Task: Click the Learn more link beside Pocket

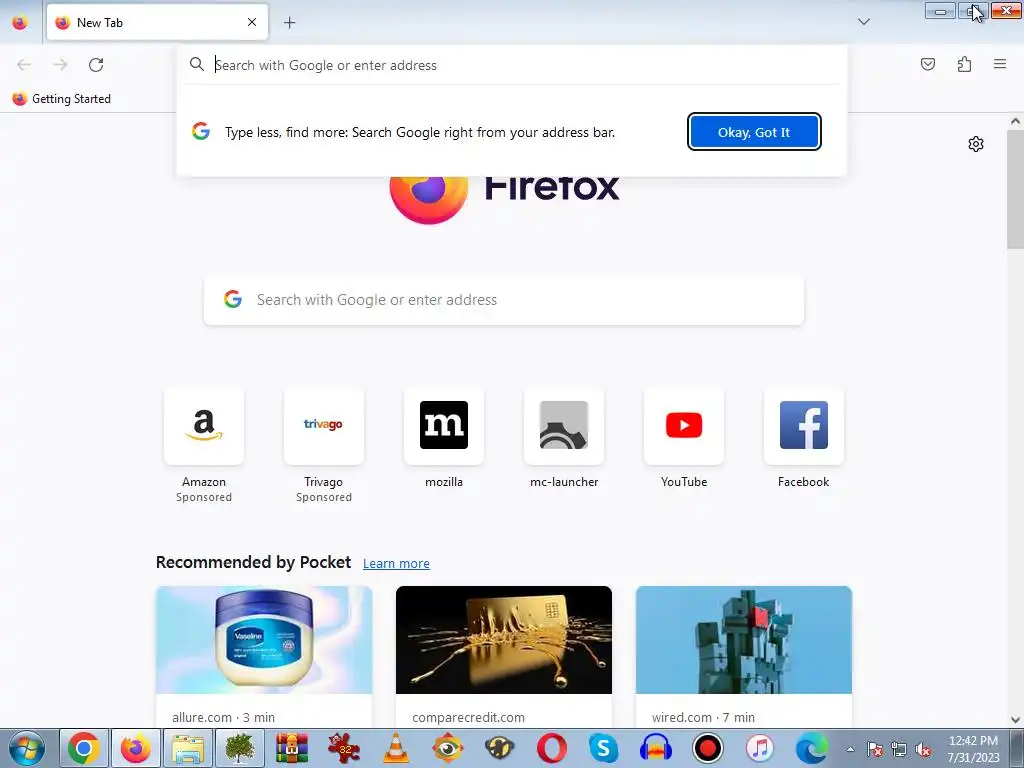Action: [396, 564]
